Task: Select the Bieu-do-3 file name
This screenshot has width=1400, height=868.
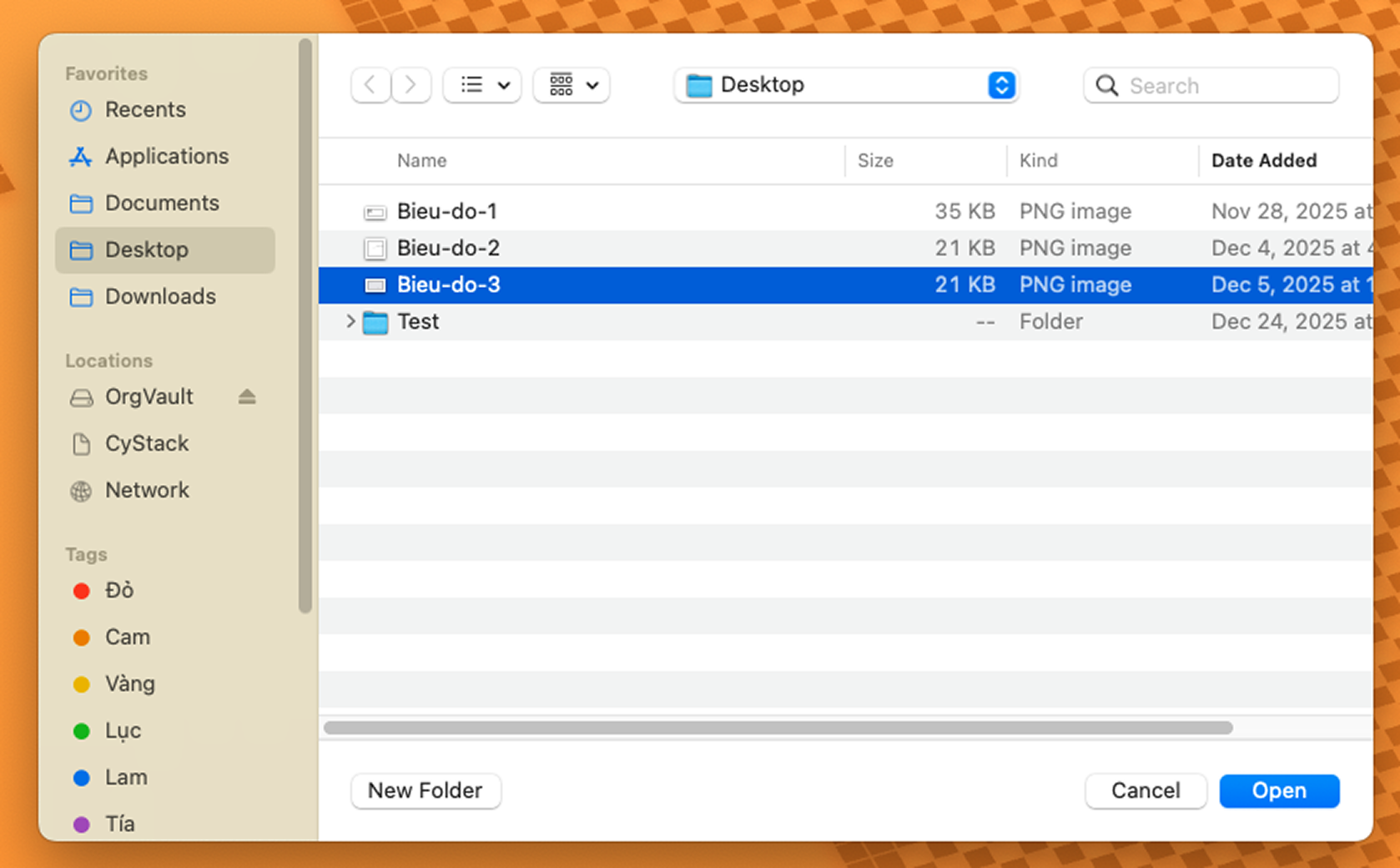Action: (448, 285)
